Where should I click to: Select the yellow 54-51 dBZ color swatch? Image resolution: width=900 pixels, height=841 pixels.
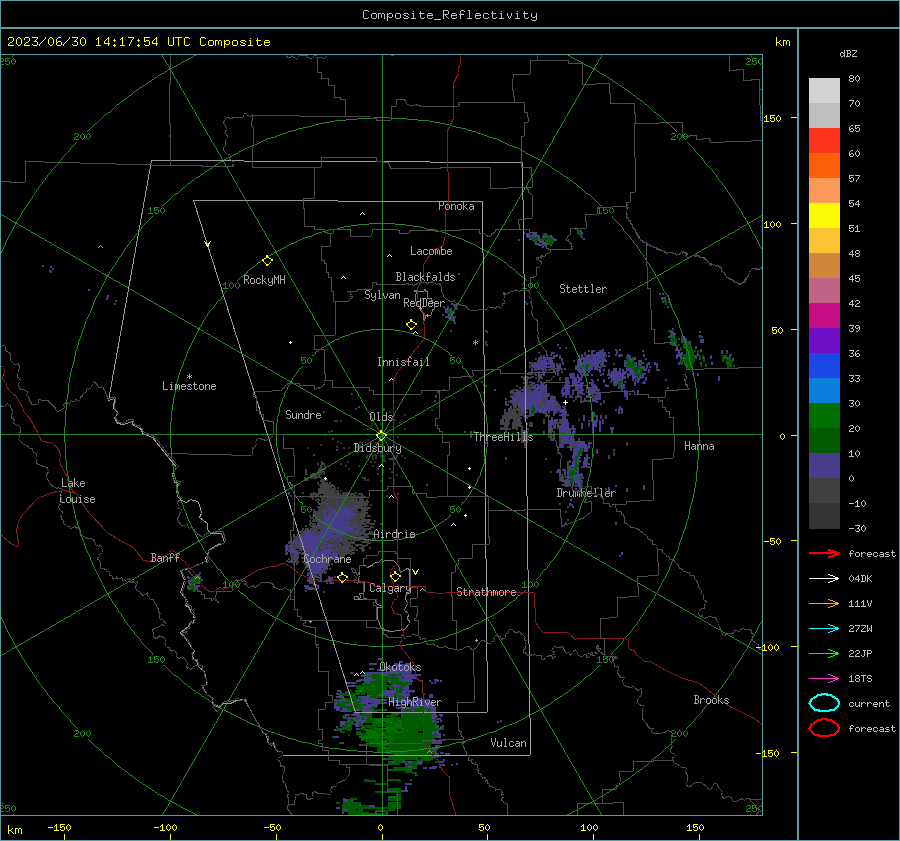tap(824, 216)
